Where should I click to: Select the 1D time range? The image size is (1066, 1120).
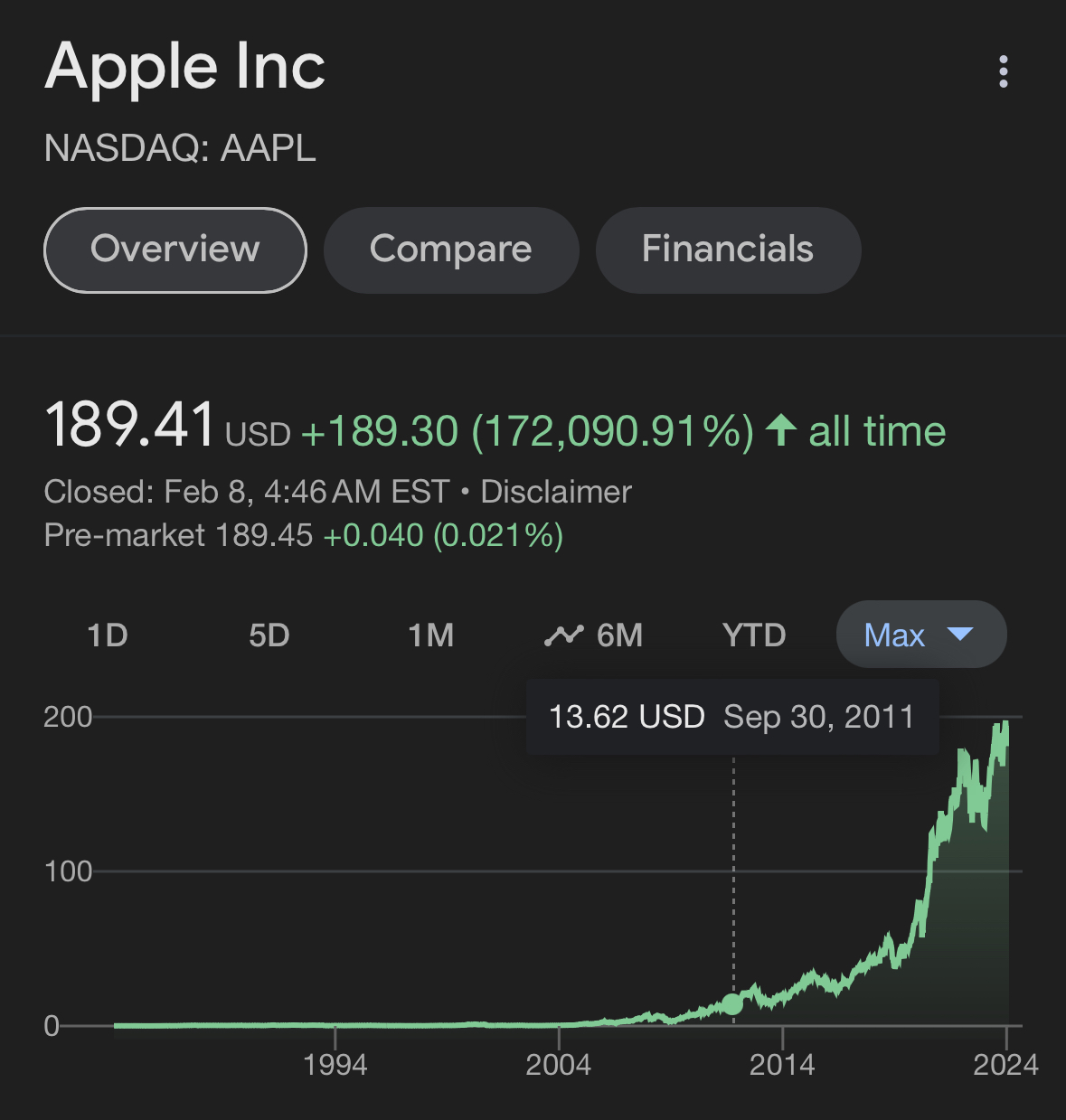click(x=108, y=635)
